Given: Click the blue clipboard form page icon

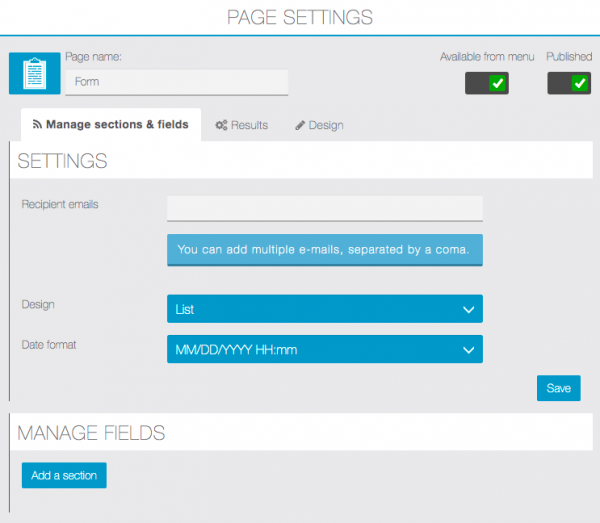Looking at the screenshot, I should 34,73.
